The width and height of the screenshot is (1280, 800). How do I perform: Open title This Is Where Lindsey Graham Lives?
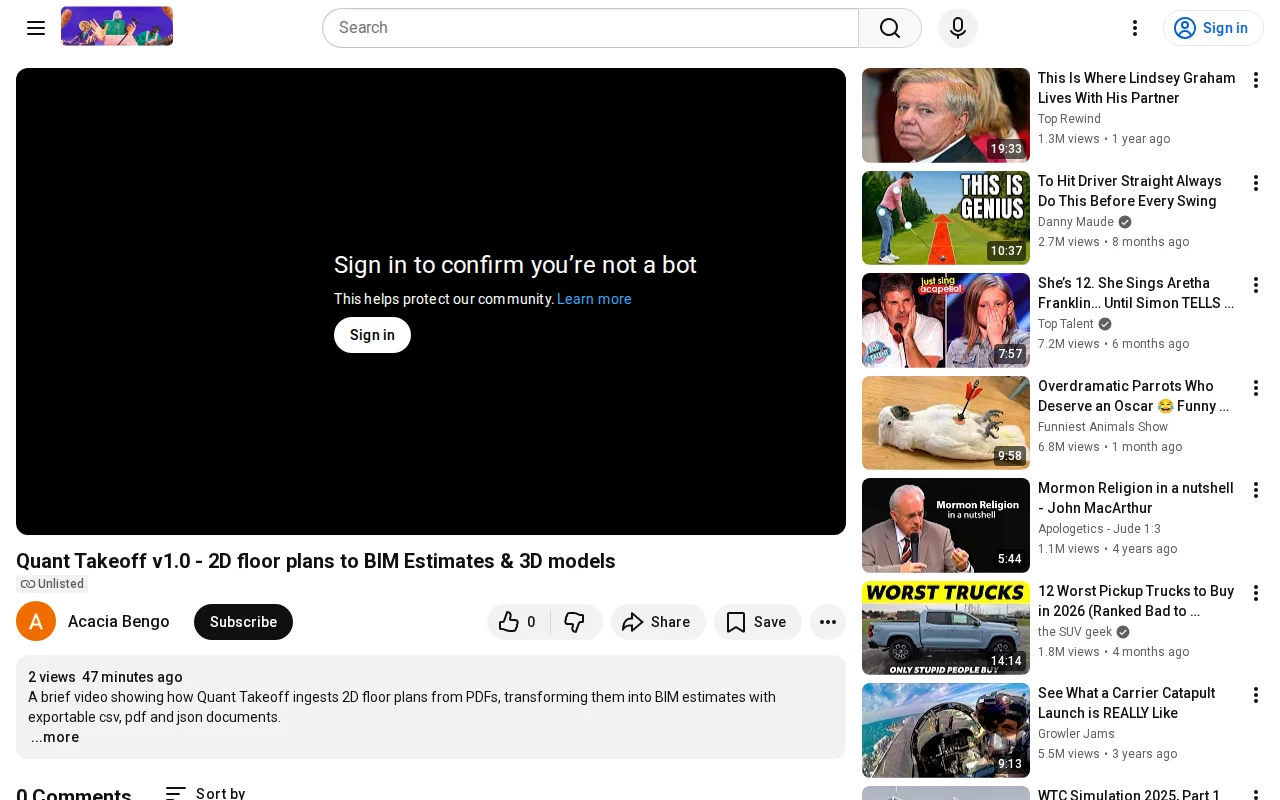click(1137, 88)
